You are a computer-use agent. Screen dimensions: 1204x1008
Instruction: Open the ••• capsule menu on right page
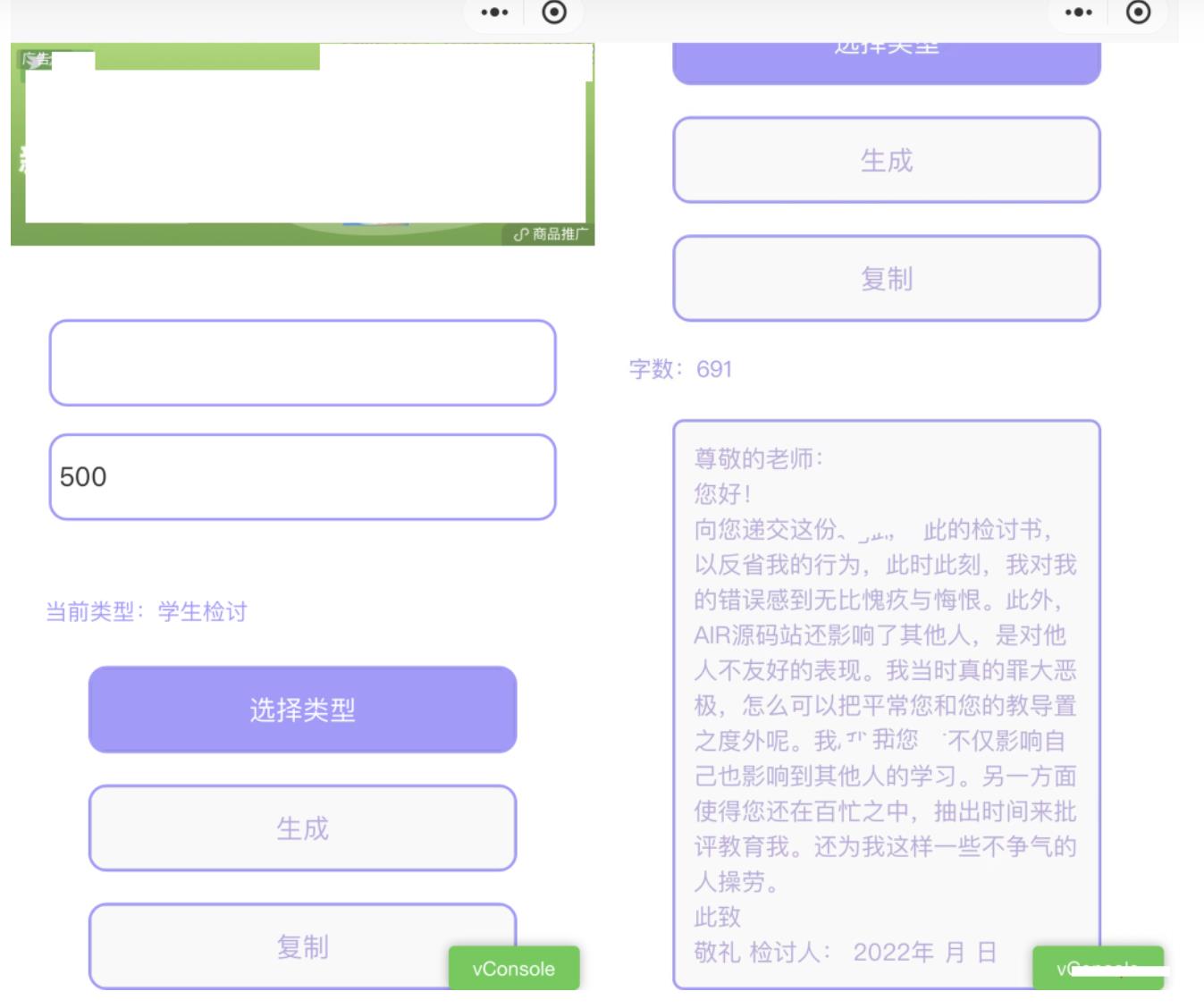click(1080, 13)
